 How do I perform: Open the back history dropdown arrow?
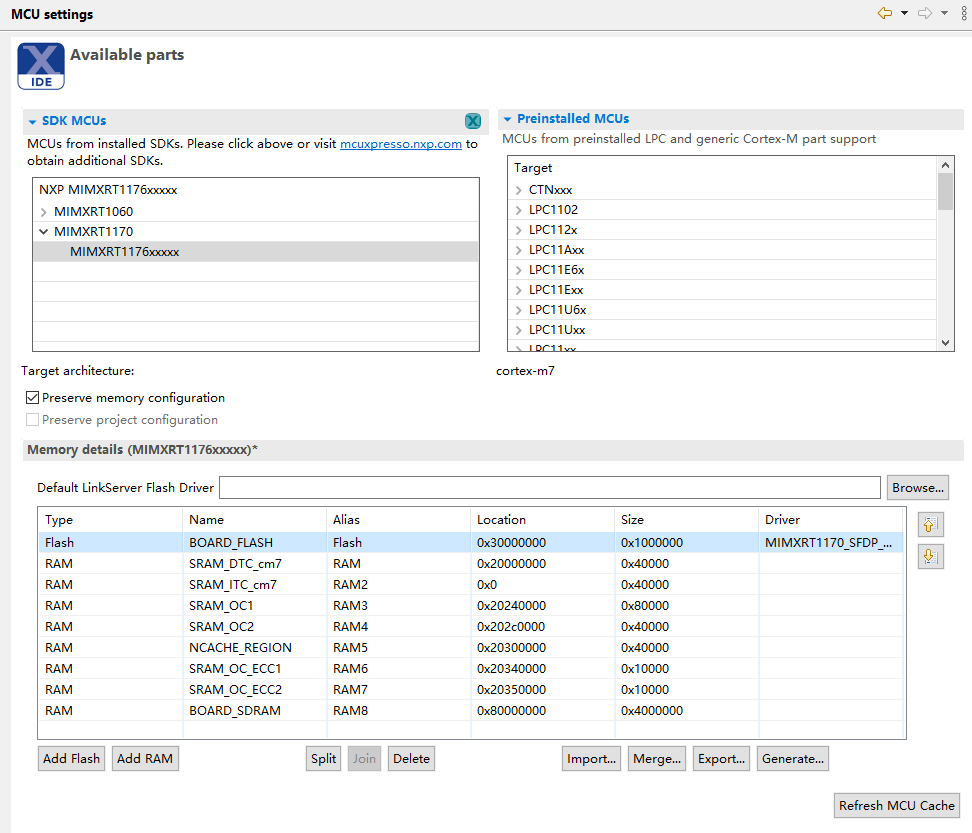coord(904,13)
